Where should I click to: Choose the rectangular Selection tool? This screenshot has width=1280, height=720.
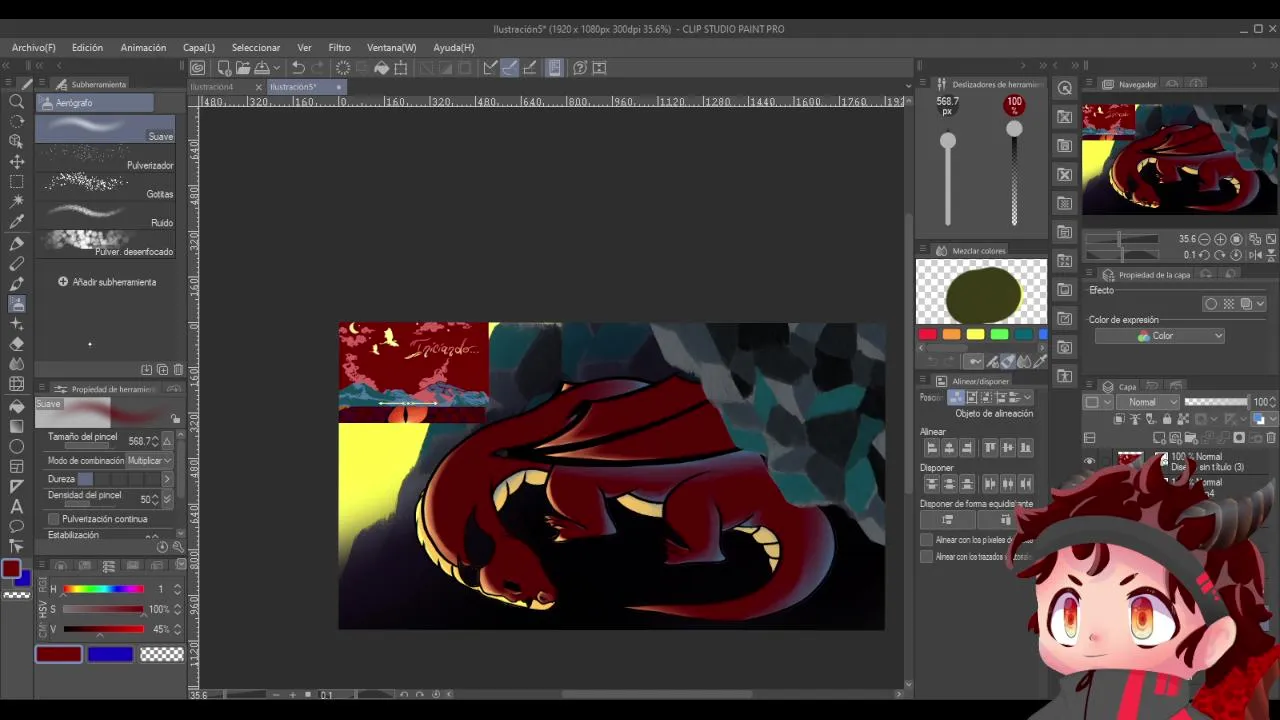(x=17, y=182)
